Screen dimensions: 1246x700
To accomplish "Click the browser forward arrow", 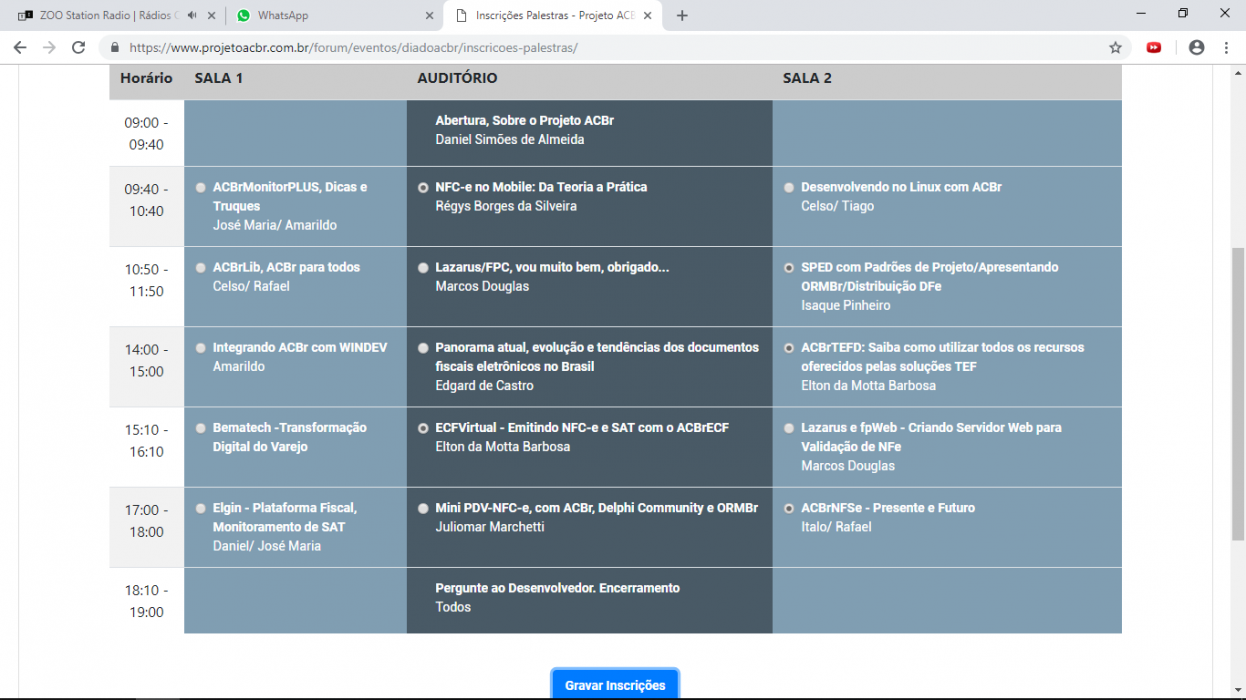I will coord(49,47).
